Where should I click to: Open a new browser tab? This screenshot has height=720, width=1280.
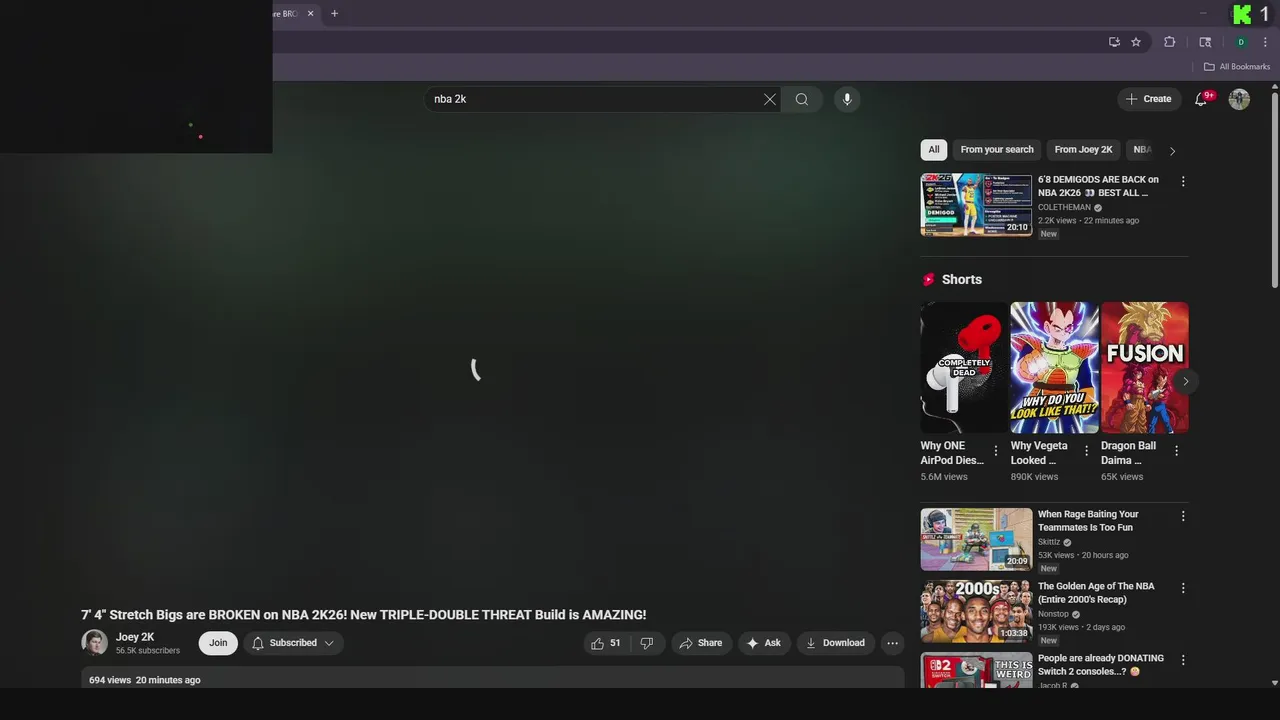point(334,13)
